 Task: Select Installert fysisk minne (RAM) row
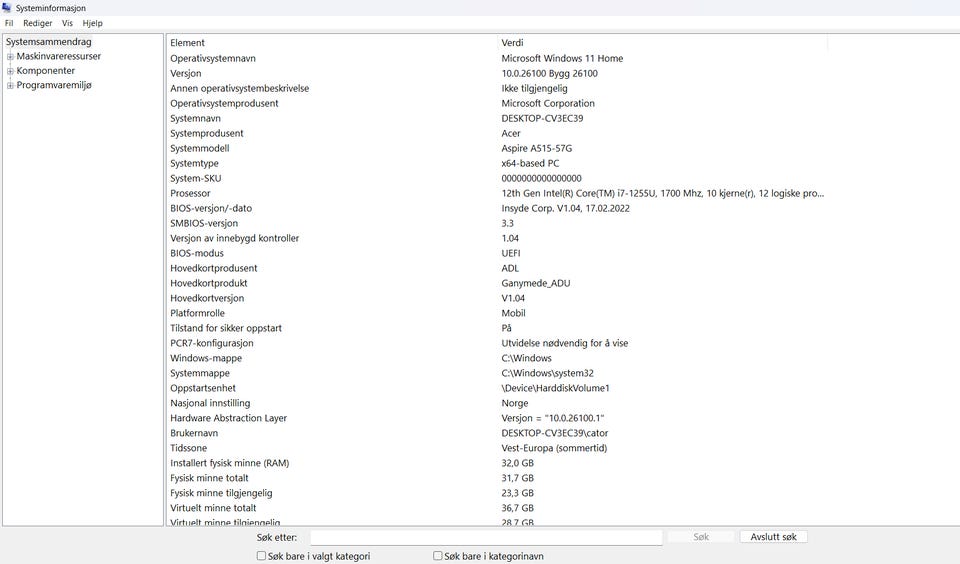[230, 464]
